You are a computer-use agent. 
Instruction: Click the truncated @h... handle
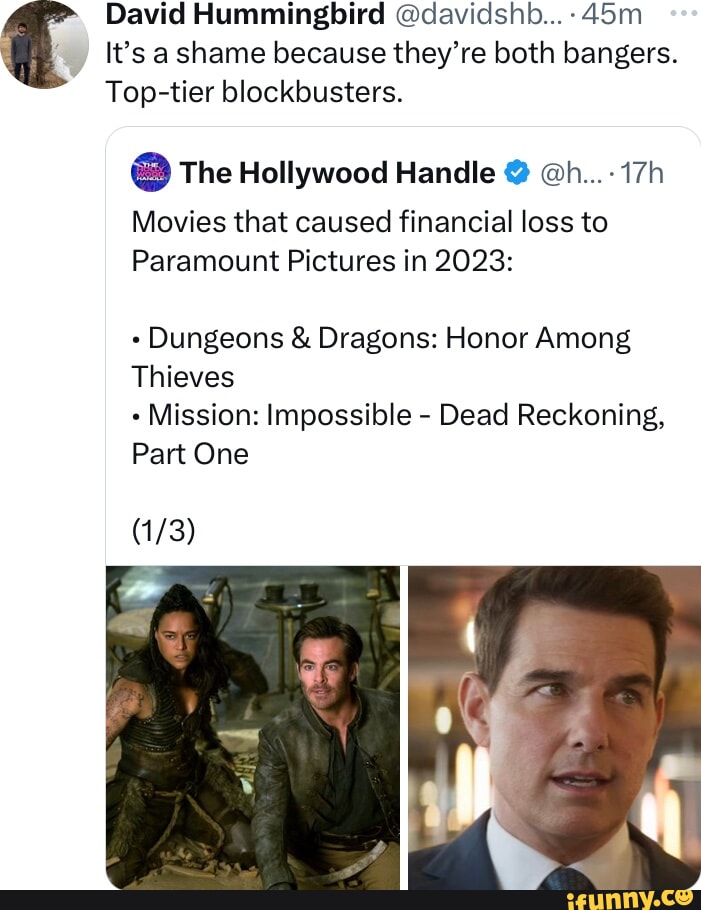569,174
